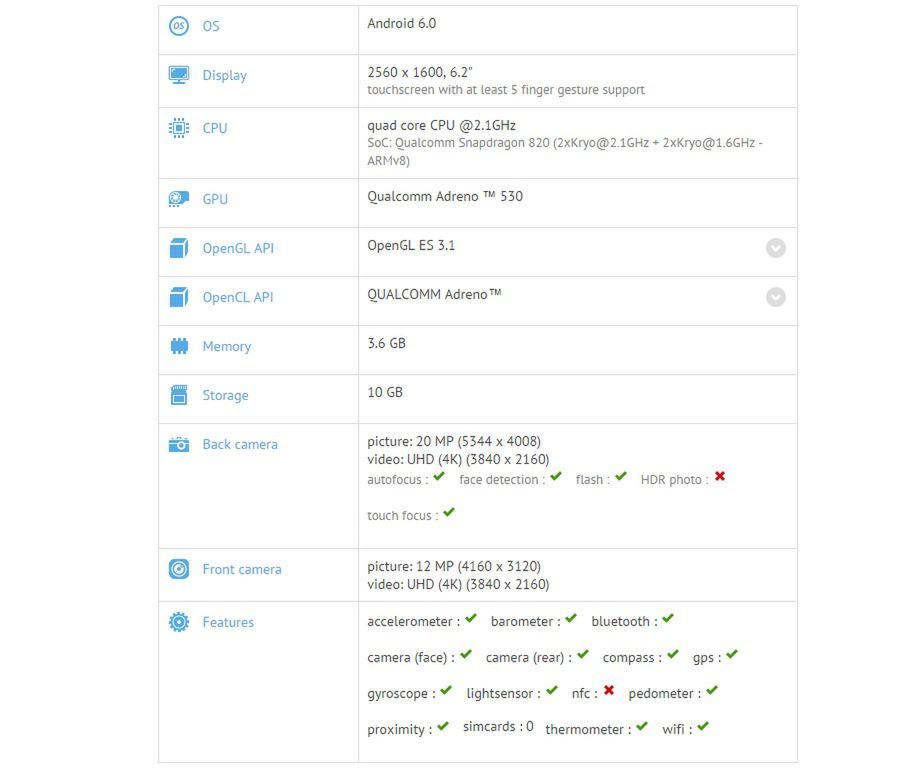Click the CPU chip icon
The width and height of the screenshot is (902, 772).
coord(179,128)
